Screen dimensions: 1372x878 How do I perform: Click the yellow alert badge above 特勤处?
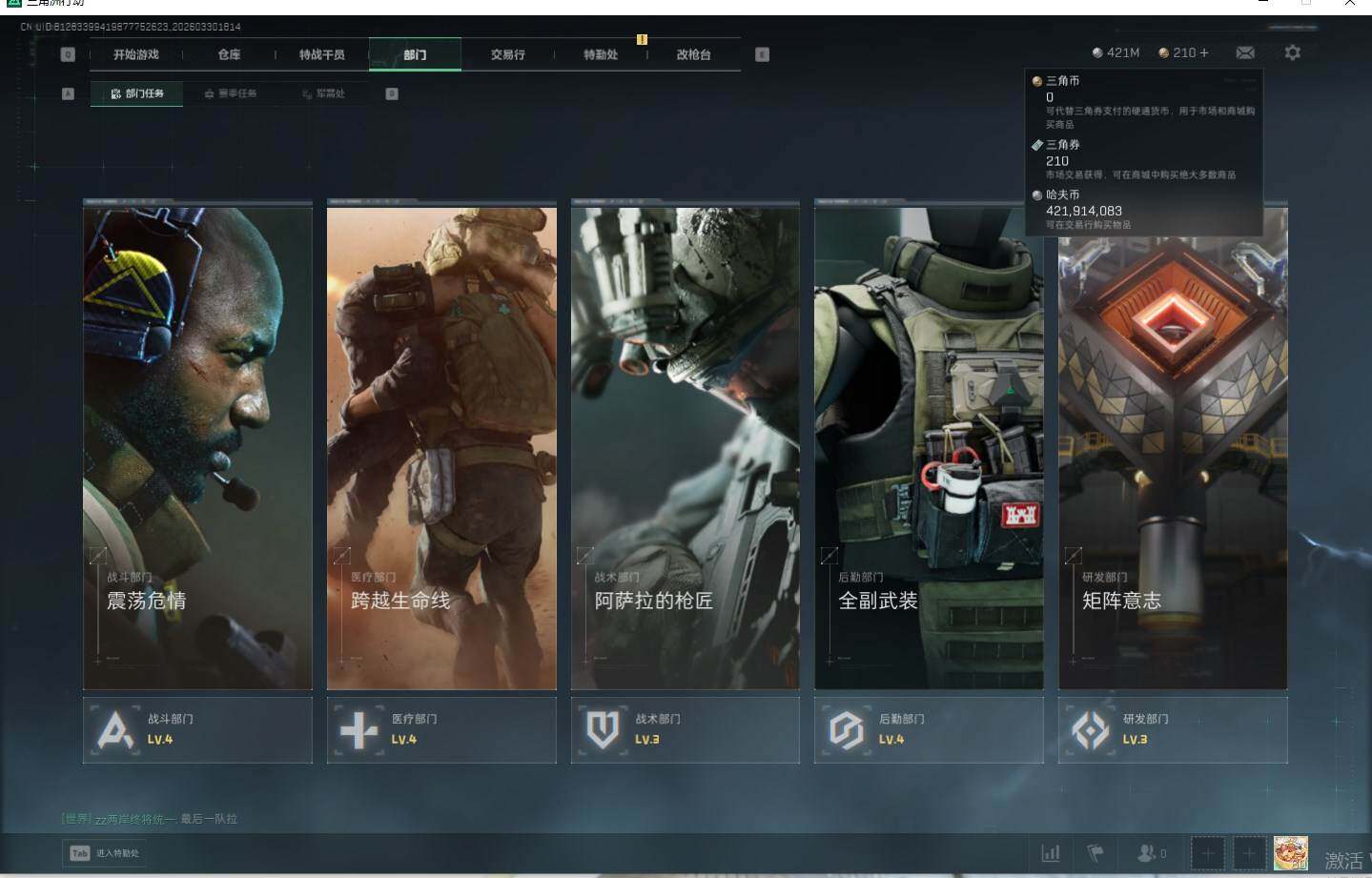(642, 39)
